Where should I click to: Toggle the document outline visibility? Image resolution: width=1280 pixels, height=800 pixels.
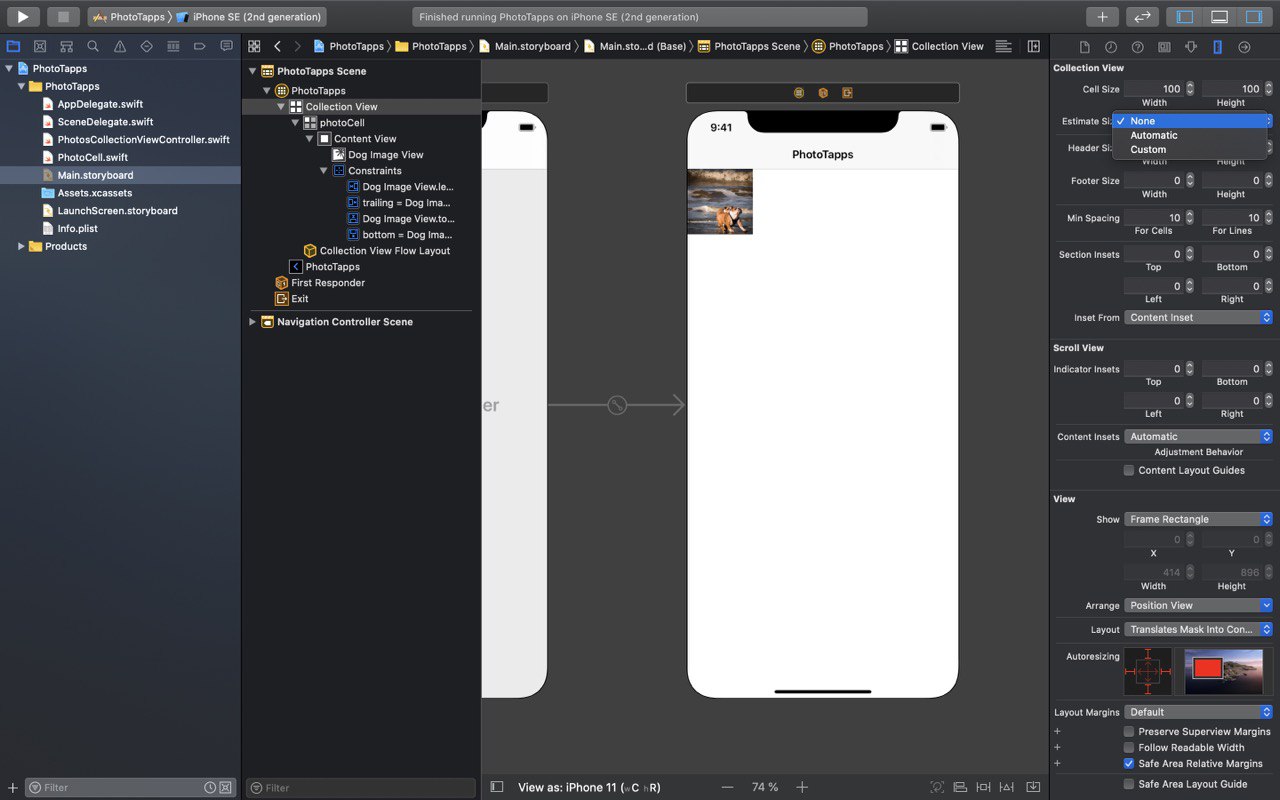(497, 787)
